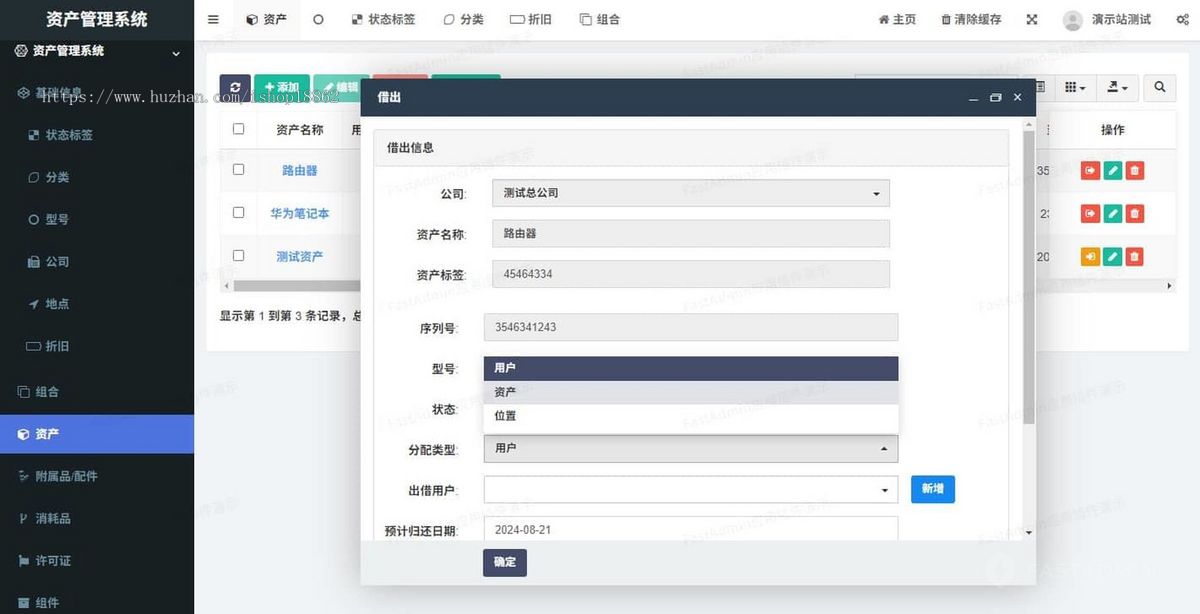This screenshot has height=614, width=1200.
Task: Edit the 华为笔记本 row with the green pencil icon
Action: (x=1112, y=213)
